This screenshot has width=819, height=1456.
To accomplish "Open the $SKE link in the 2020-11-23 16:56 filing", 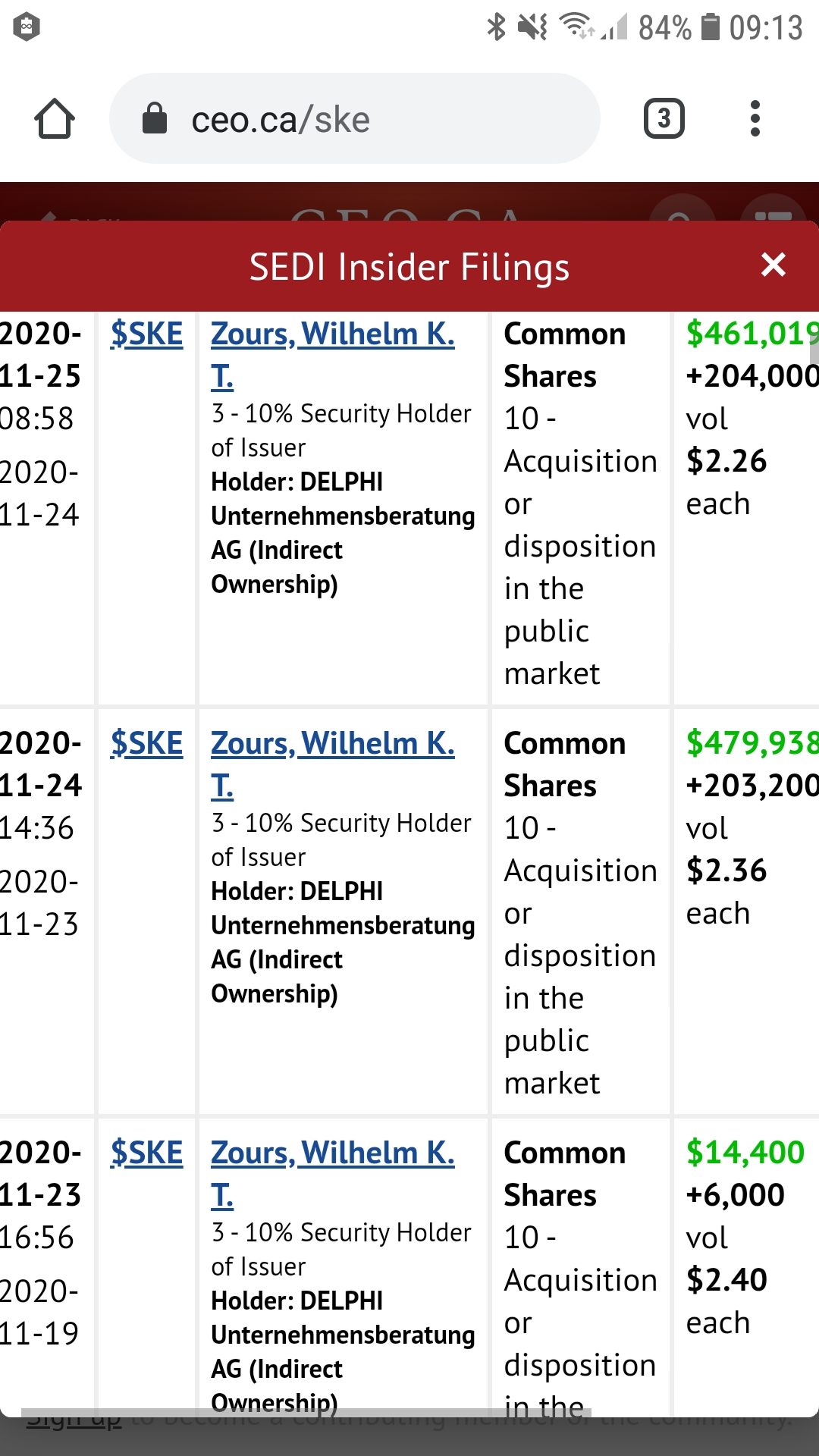I will click(x=146, y=1153).
